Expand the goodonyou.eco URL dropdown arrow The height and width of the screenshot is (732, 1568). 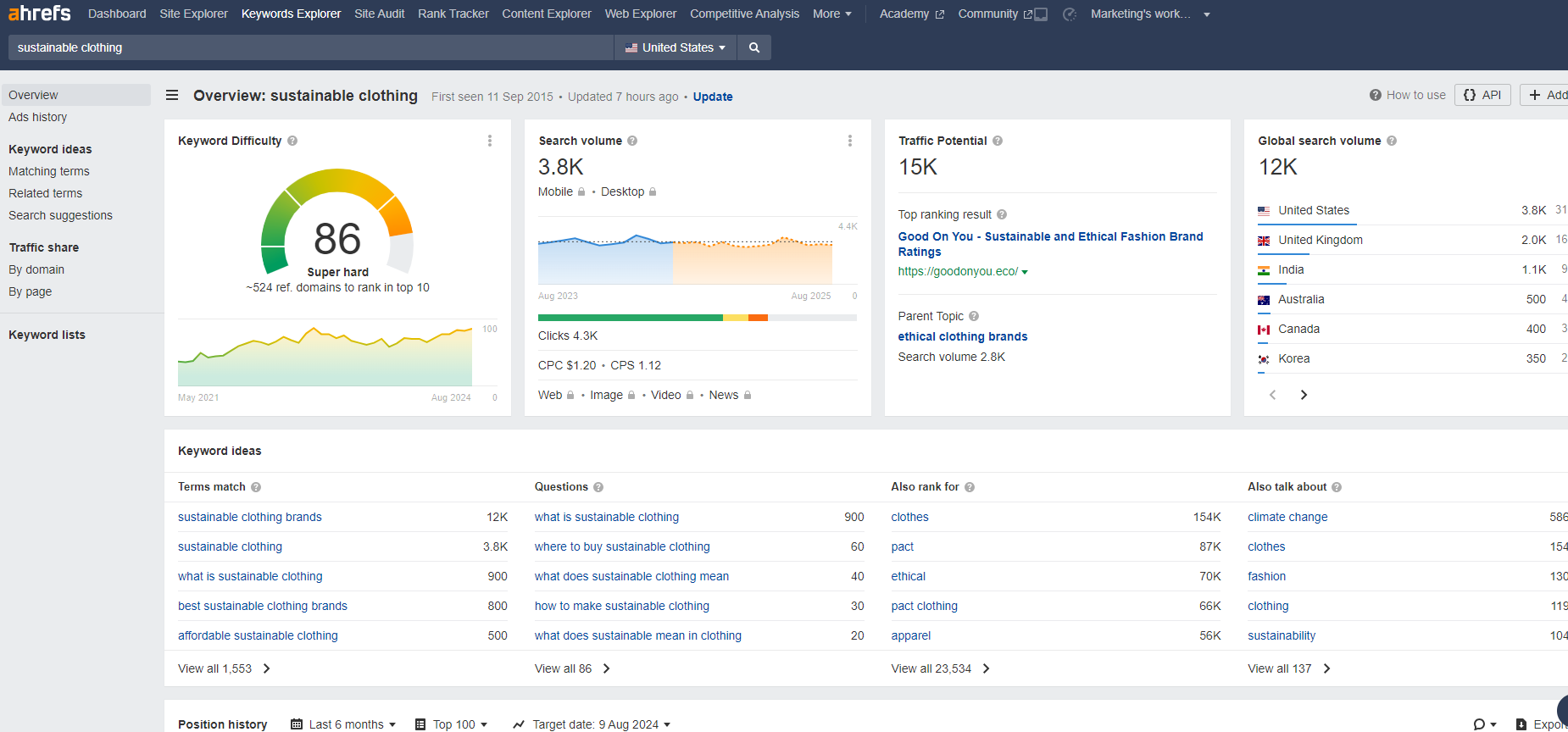[1025, 272]
